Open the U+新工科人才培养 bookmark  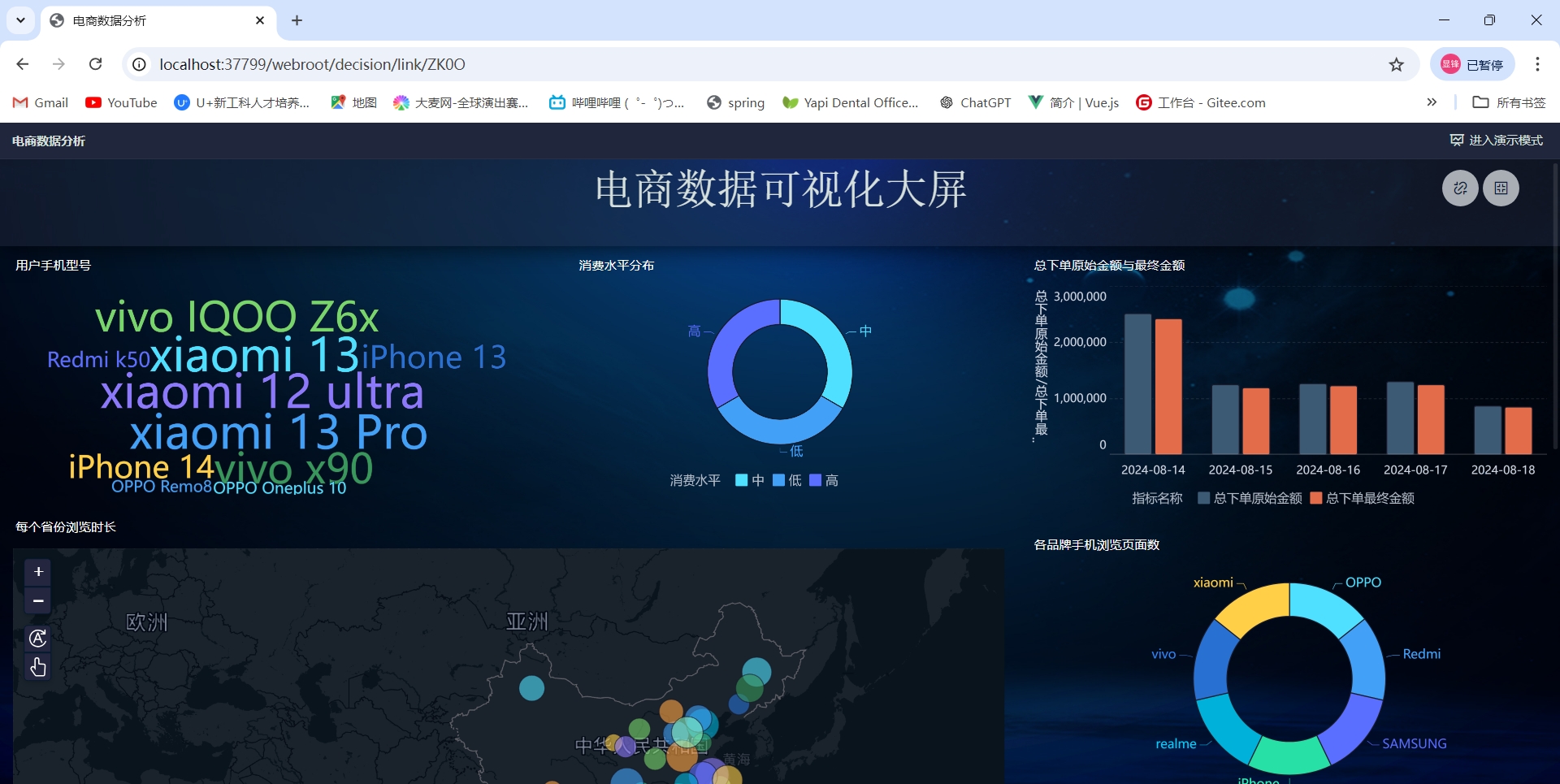242,102
